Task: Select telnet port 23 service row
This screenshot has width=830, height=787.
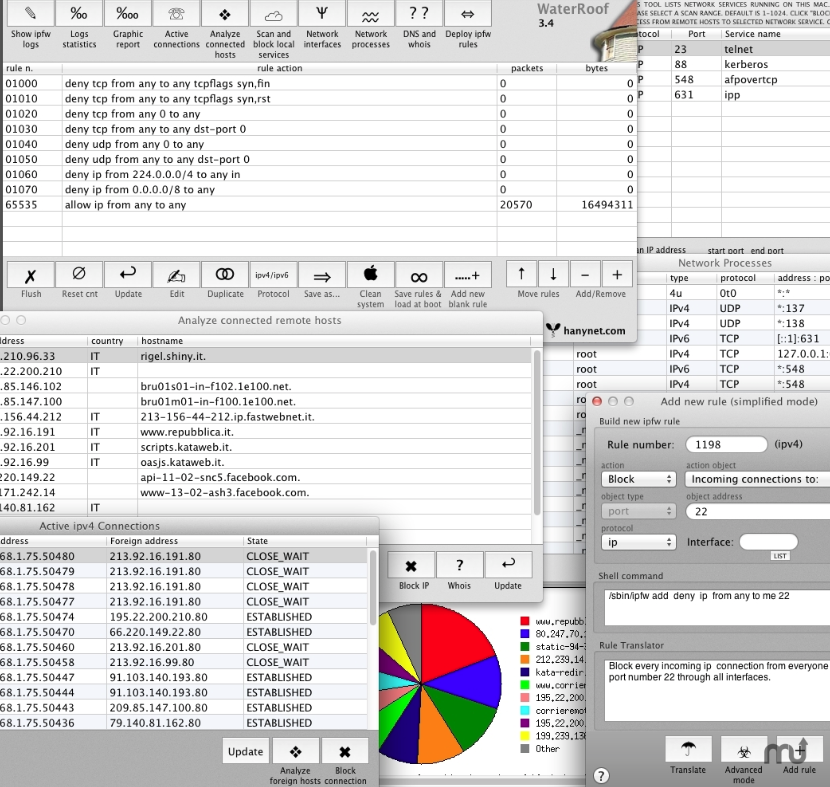Action: click(733, 49)
